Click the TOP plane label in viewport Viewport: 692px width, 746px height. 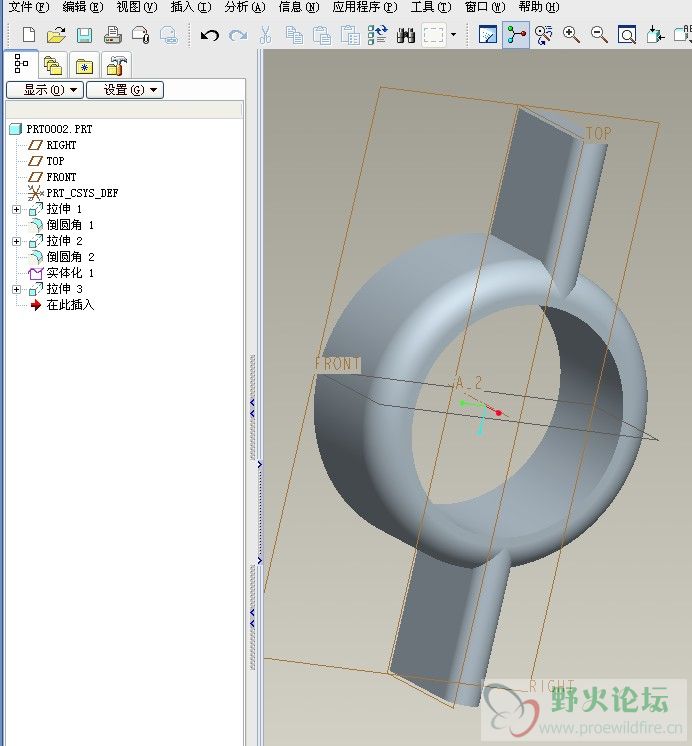click(x=598, y=133)
